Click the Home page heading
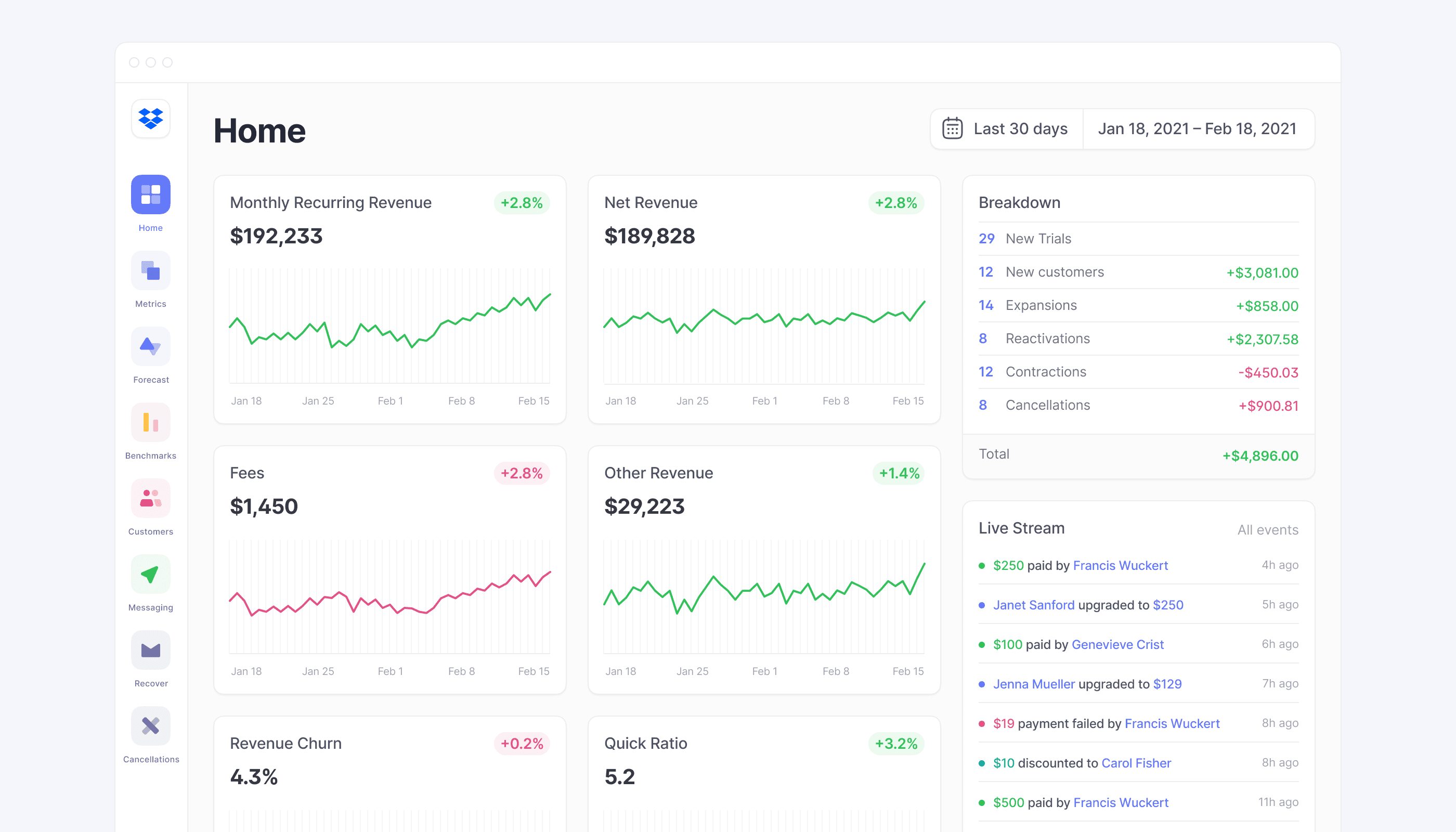1456x832 pixels. (259, 131)
